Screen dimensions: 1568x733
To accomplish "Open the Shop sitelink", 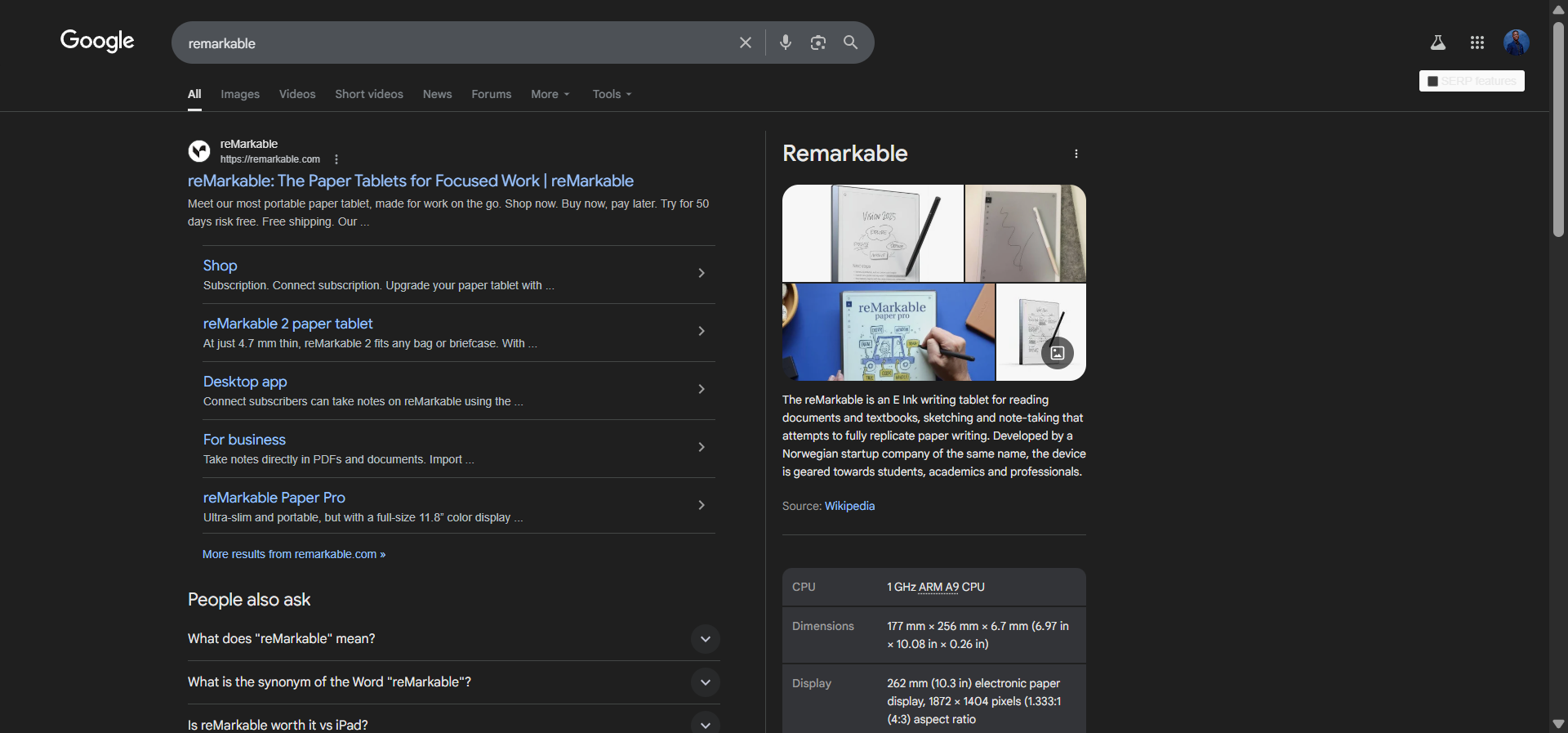I will [x=220, y=266].
